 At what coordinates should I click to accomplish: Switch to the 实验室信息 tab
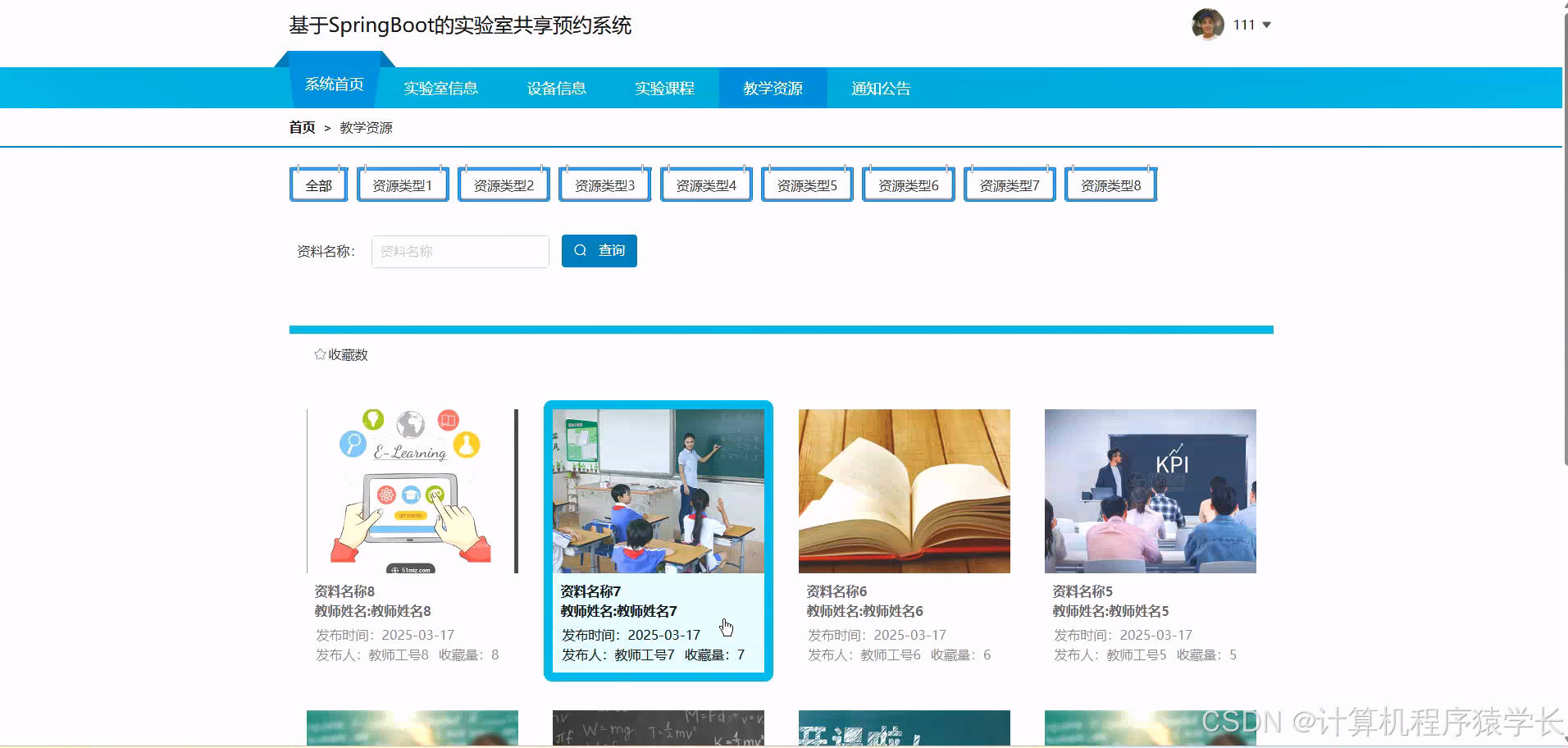440,87
